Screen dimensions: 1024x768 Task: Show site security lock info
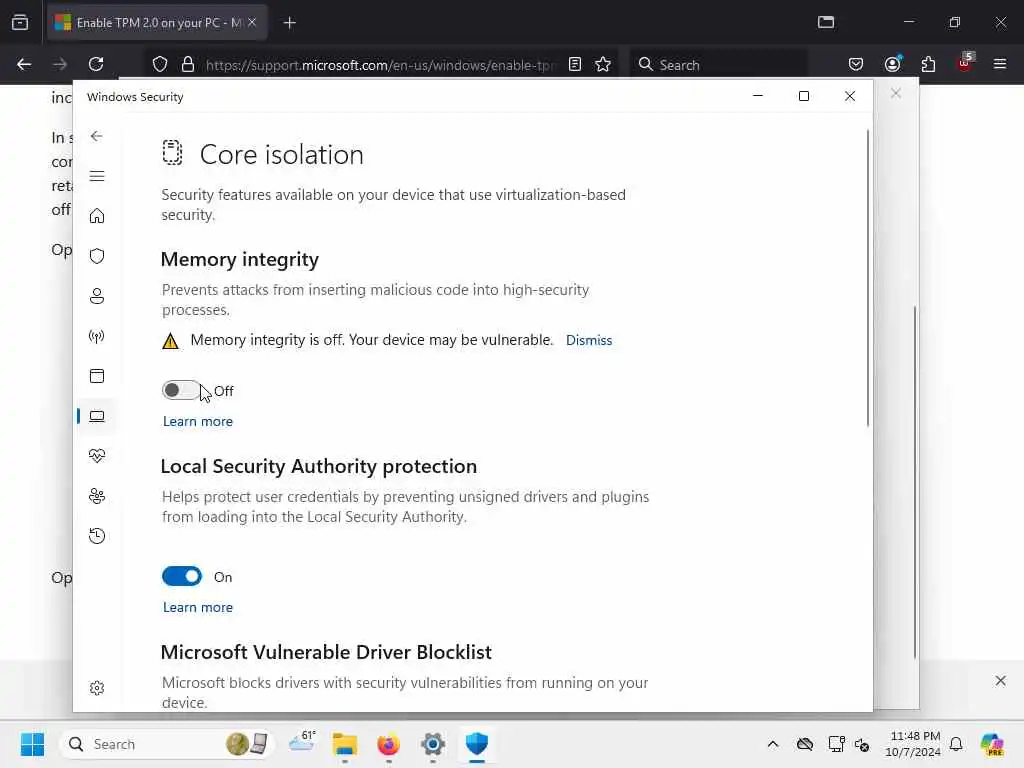188,64
